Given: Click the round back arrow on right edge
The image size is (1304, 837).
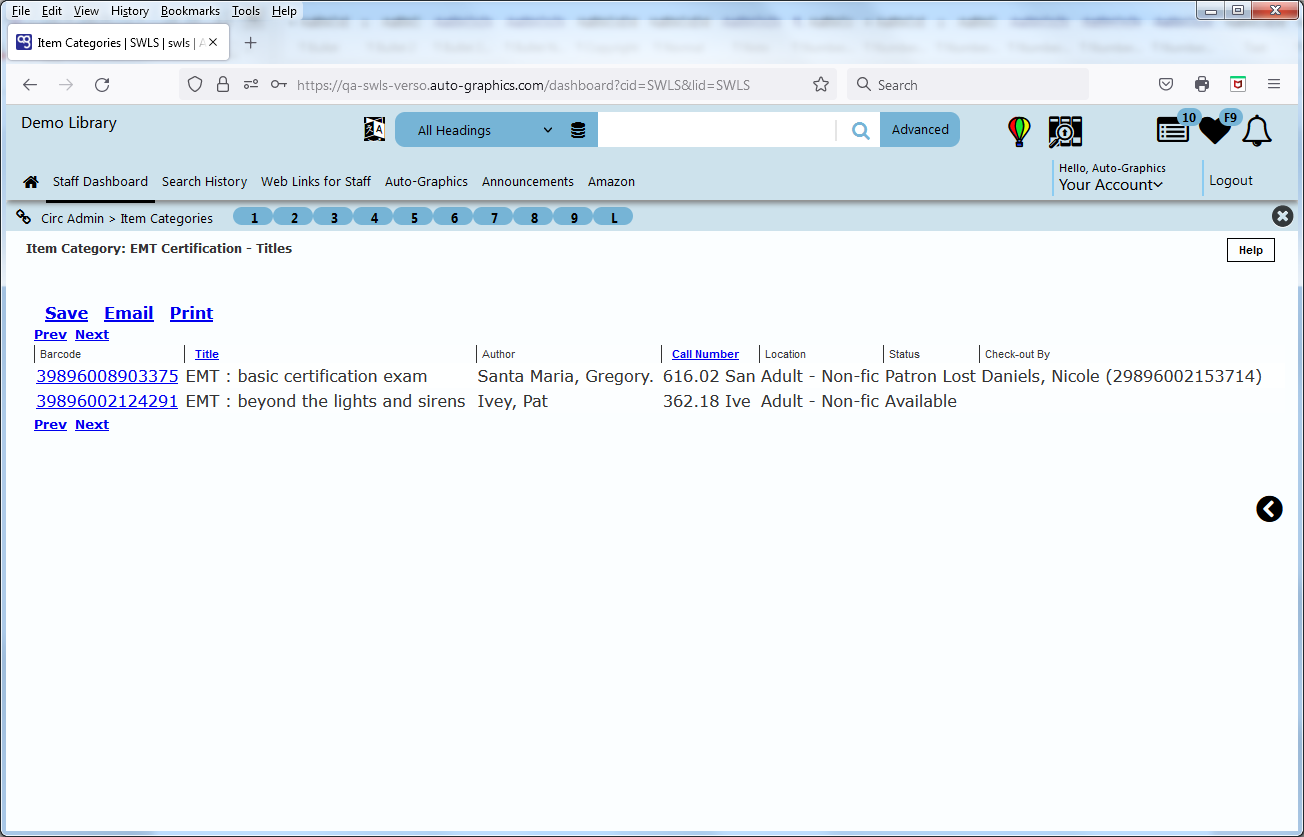Looking at the screenshot, I should 1269,509.
